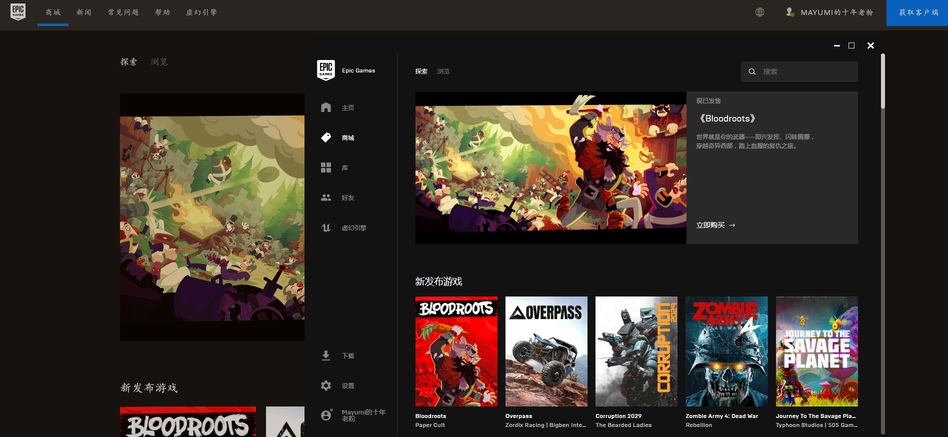The image size is (948, 437).
Task: Click the 新发布游戏 heading inside the launcher
Action: tap(438, 281)
